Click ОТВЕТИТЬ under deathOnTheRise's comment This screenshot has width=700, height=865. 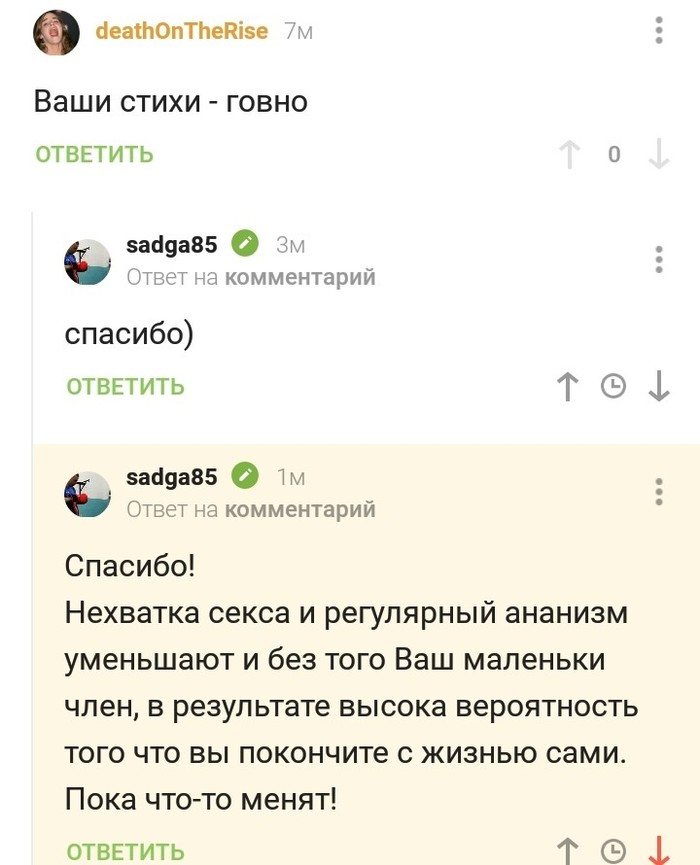92,155
